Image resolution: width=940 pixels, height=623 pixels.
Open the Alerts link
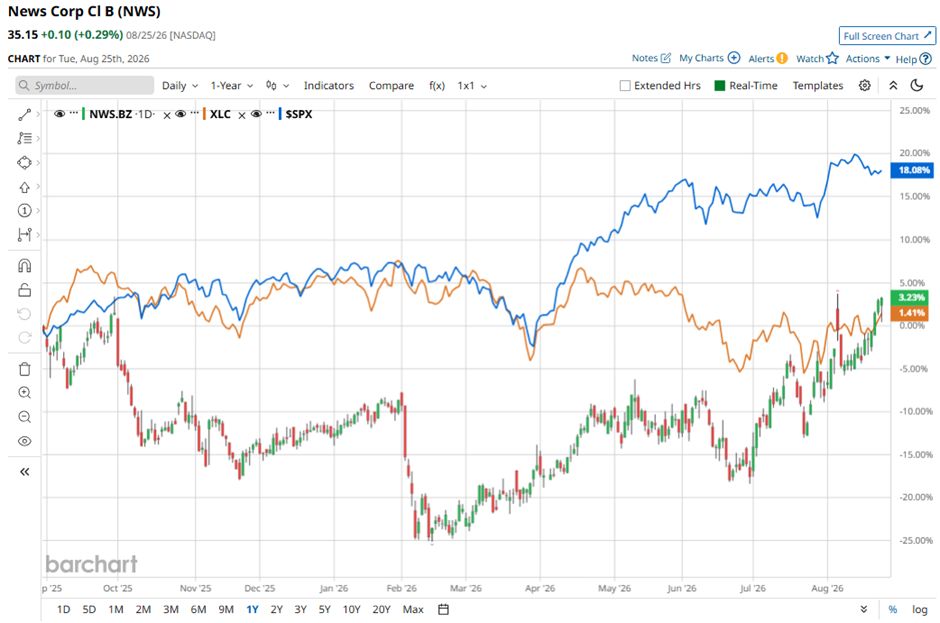tap(767, 58)
